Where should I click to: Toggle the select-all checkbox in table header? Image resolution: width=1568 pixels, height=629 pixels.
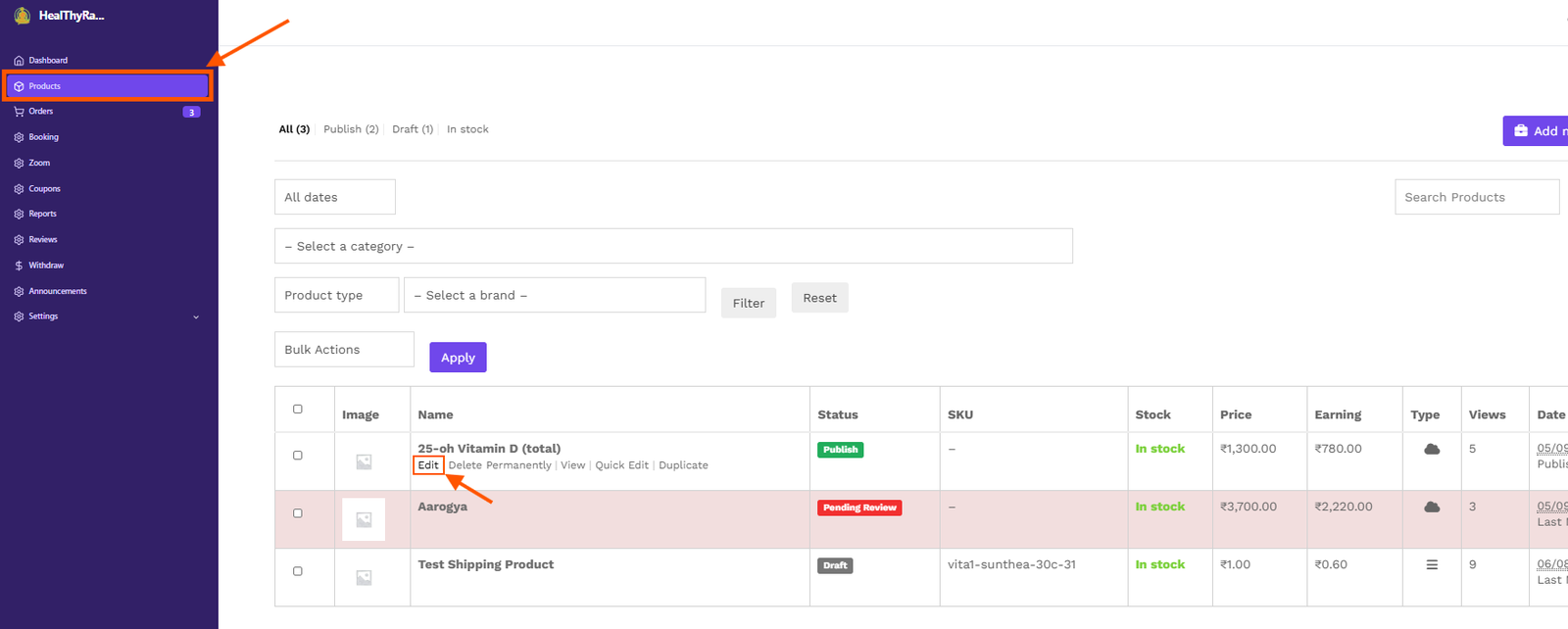(x=298, y=410)
